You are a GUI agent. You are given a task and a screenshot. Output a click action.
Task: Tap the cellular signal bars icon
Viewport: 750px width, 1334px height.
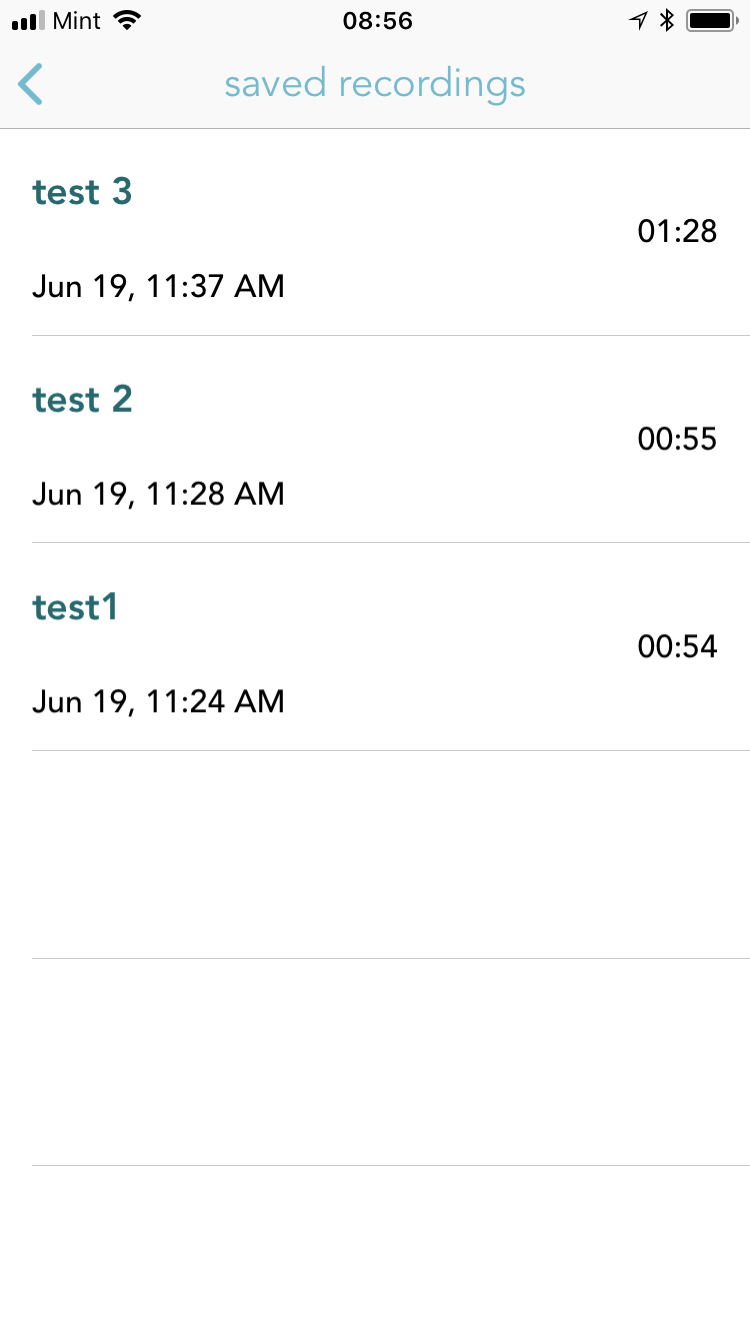coord(28,21)
